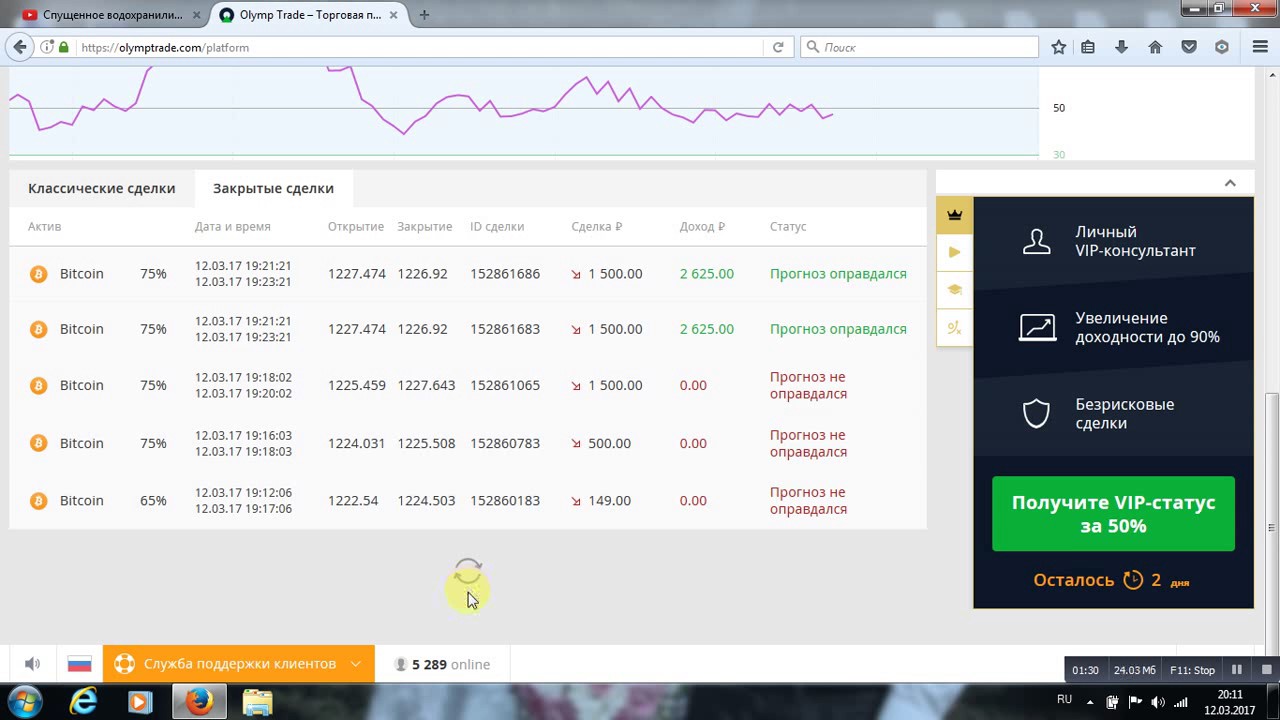This screenshot has height=720, width=1280.
Task: Open the education graduation cap icon
Action: point(954,290)
